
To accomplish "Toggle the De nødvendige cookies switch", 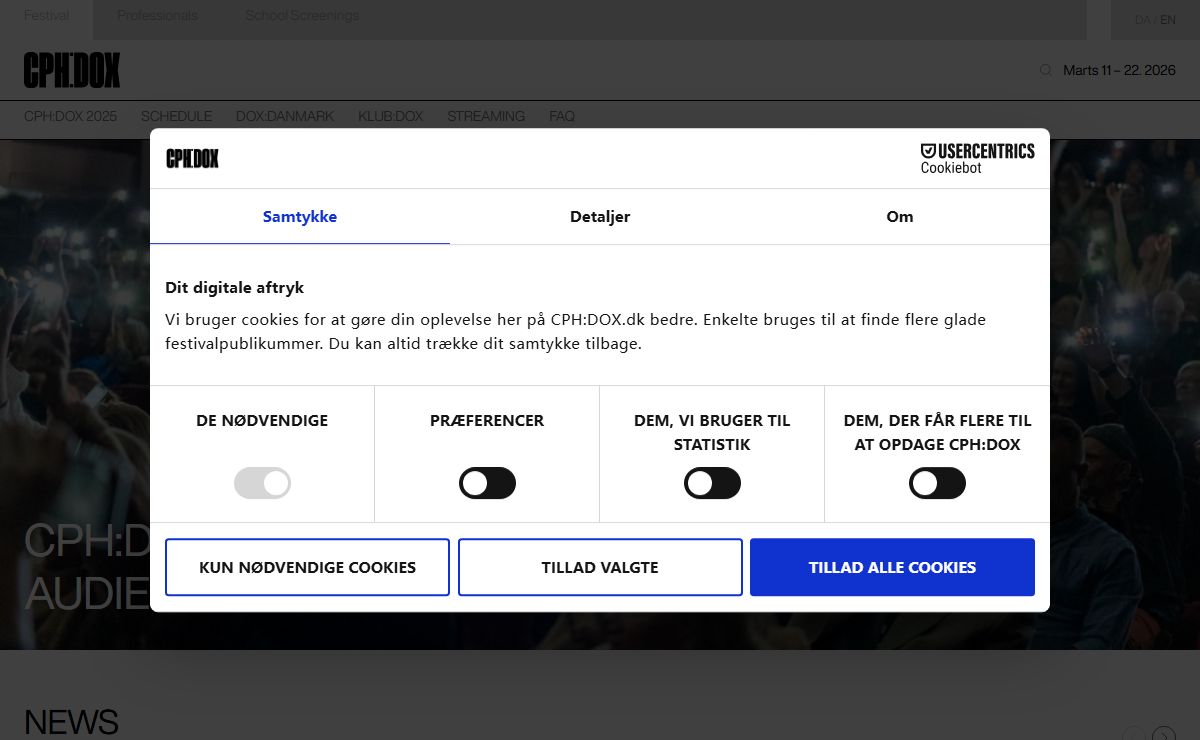I will pyautogui.click(x=262, y=483).
